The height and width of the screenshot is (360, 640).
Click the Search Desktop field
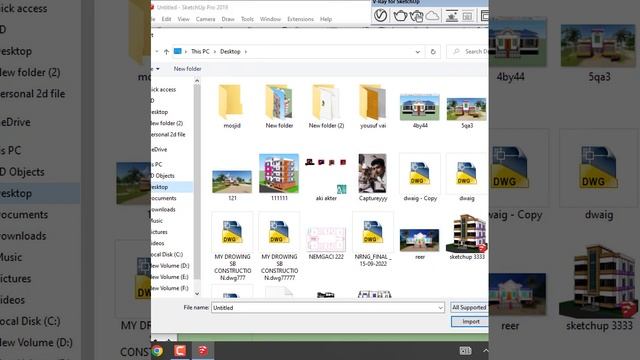468,52
